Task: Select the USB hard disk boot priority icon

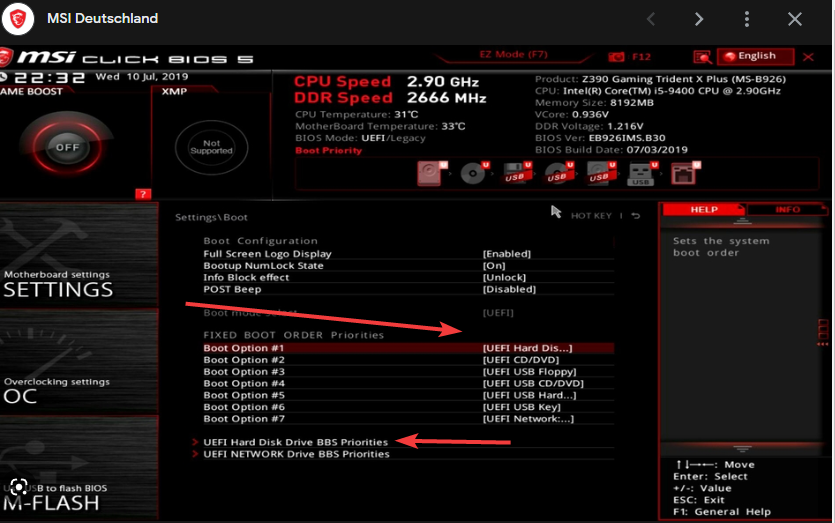Action: pyautogui.click(x=601, y=173)
